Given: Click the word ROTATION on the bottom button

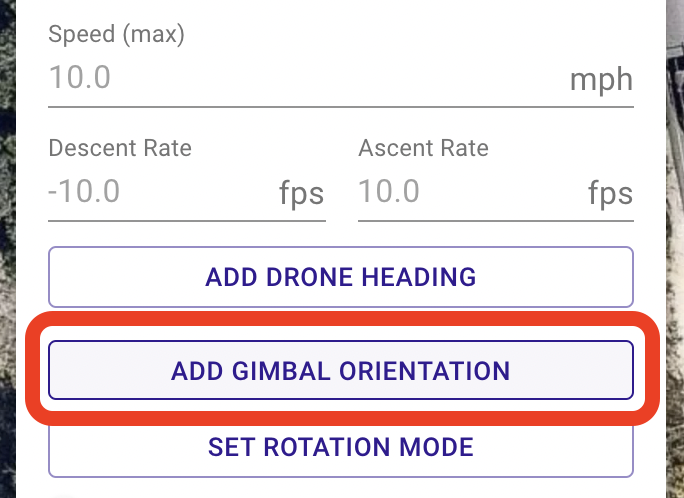Looking at the screenshot, I should pyautogui.click(x=327, y=447).
